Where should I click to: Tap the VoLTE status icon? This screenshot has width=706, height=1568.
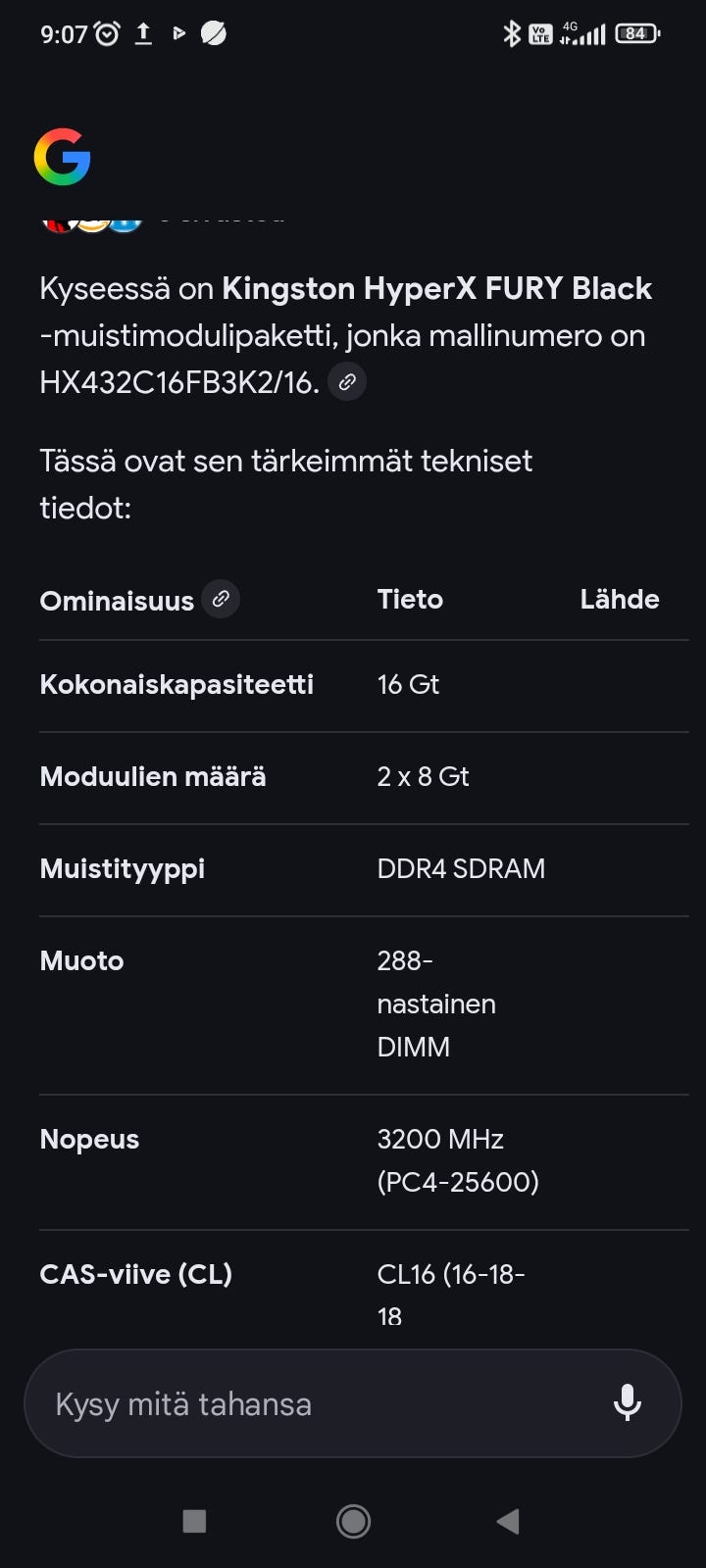click(540, 34)
